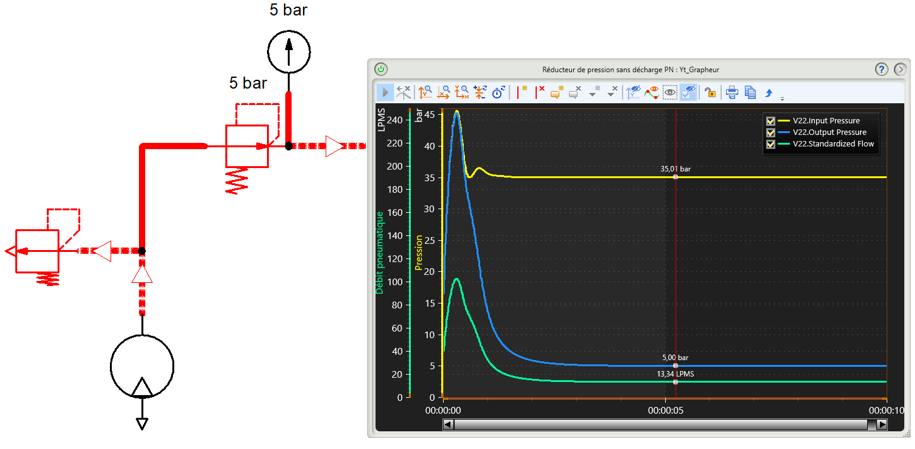
Task: Toggle the curve visibility icon with red eye
Action: tap(651, 92)
